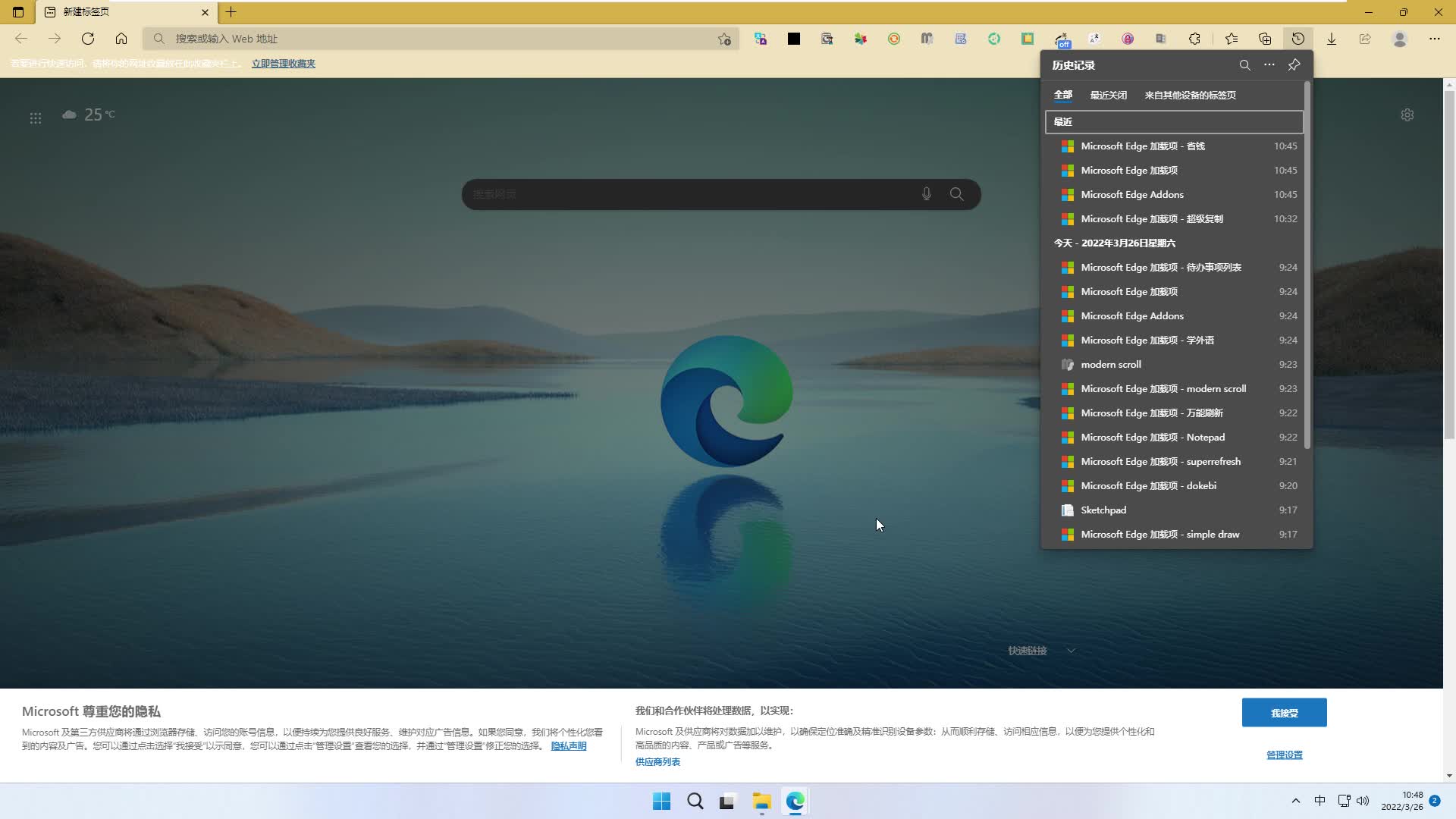Open the translate extension icon
The width and height of the screenshot is (1456, 819).
click(x=761, y=39)
